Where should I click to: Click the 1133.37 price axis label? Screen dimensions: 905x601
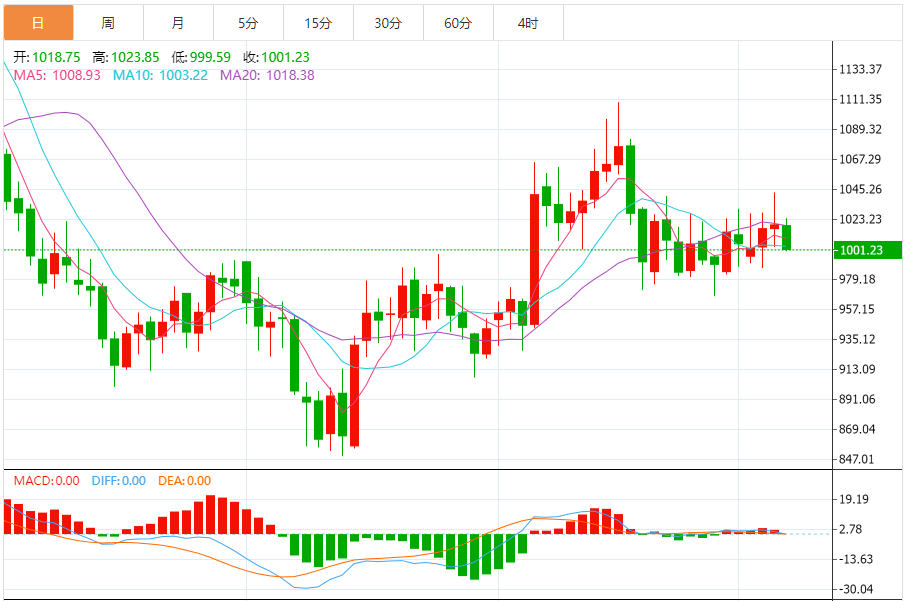tap(860, 69)
